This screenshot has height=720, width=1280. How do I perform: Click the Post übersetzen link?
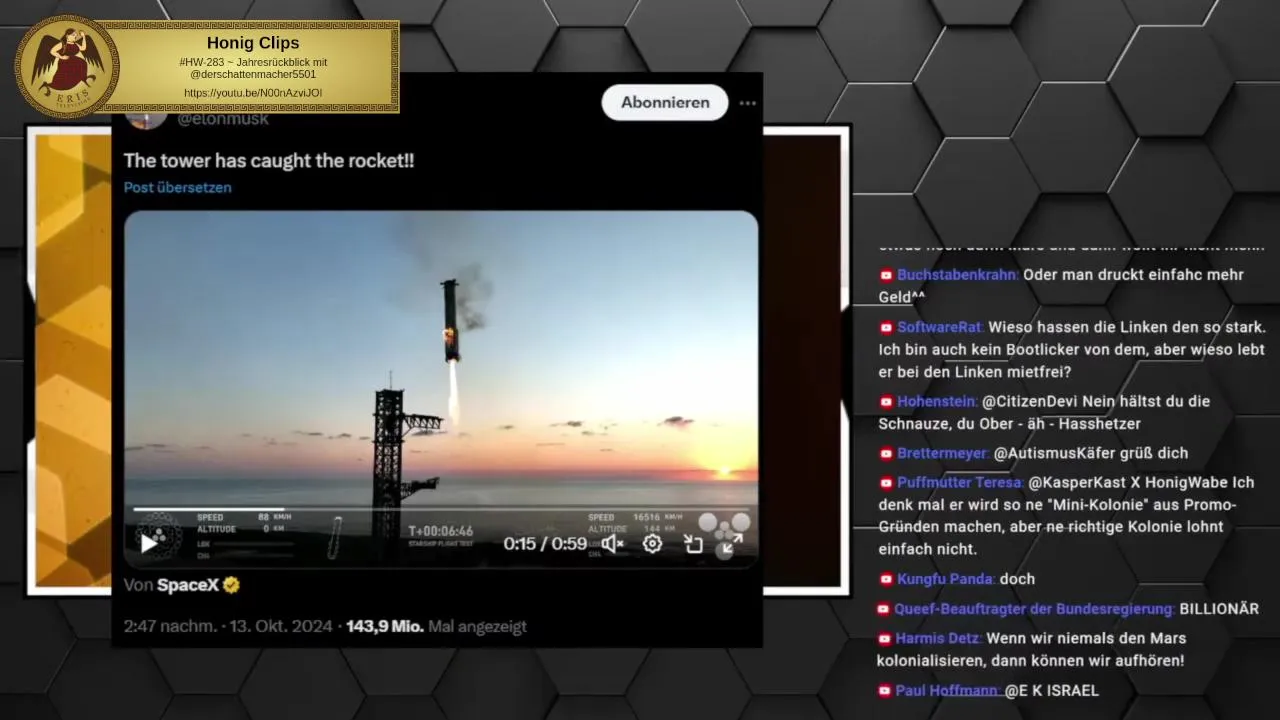[177, 187]
